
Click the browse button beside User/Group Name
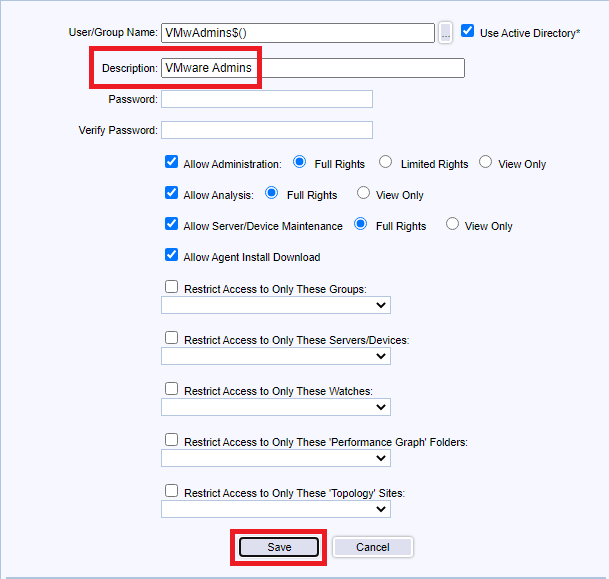click(x=445, y=33)
